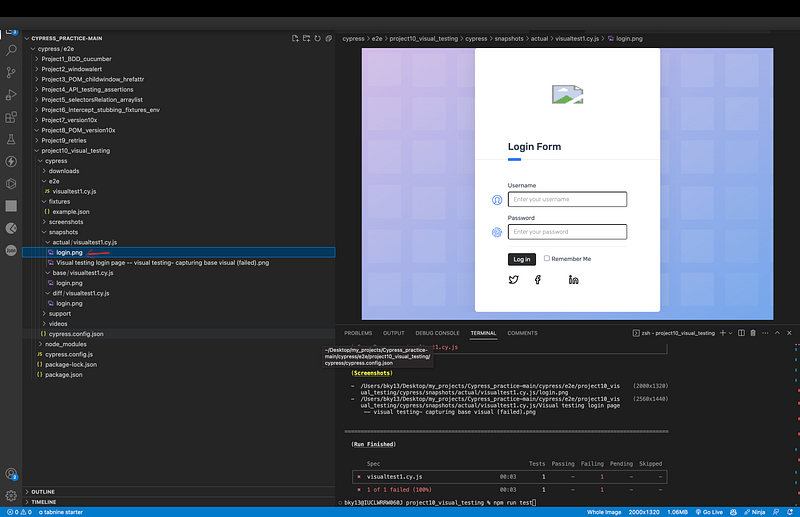The height and width of the screenshot is (517, 800).
Task: Open the Search view in activity bar
Action: coord(11,50)
